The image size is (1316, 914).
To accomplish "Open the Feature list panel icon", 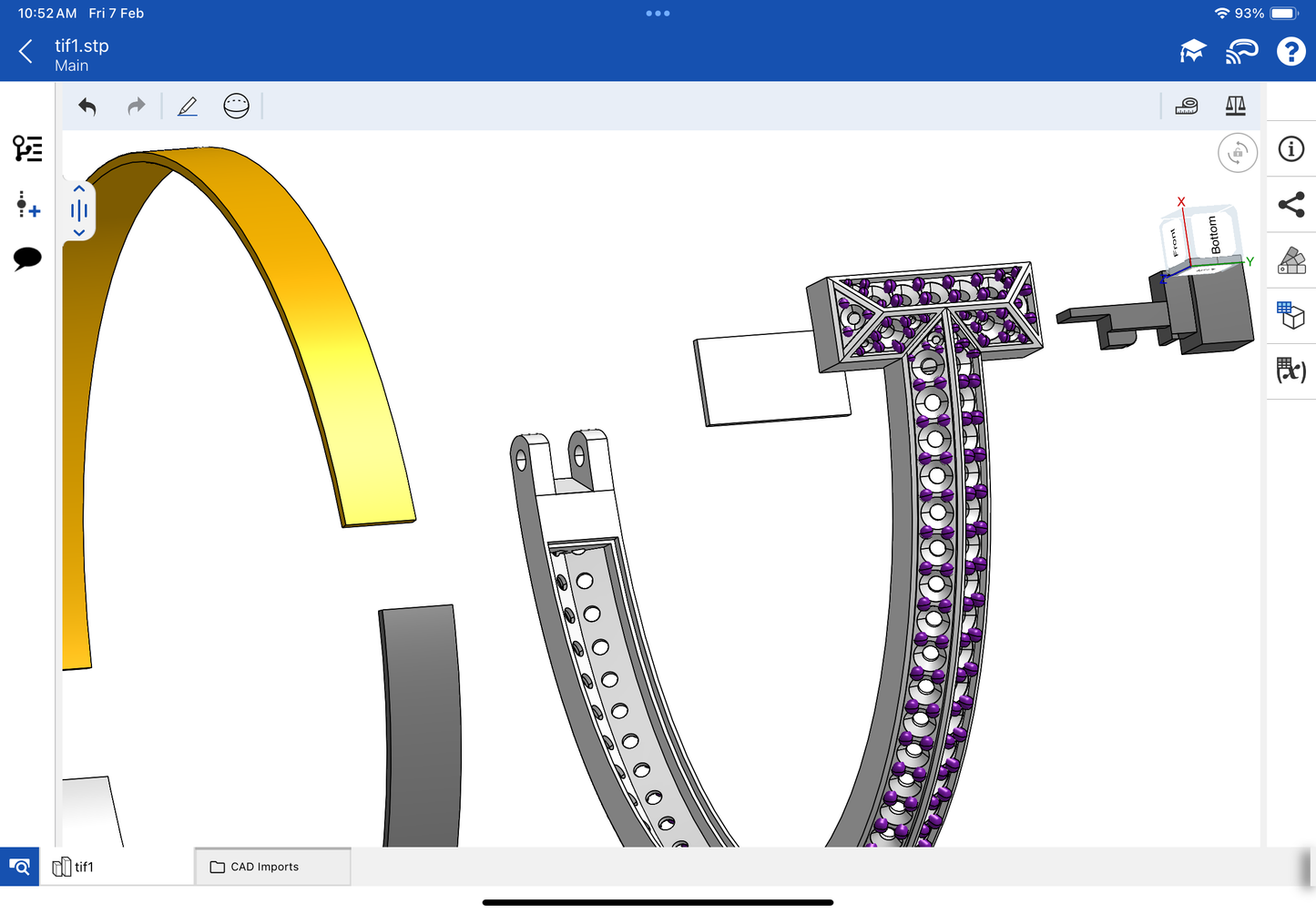I will click(x=27, y=148).
